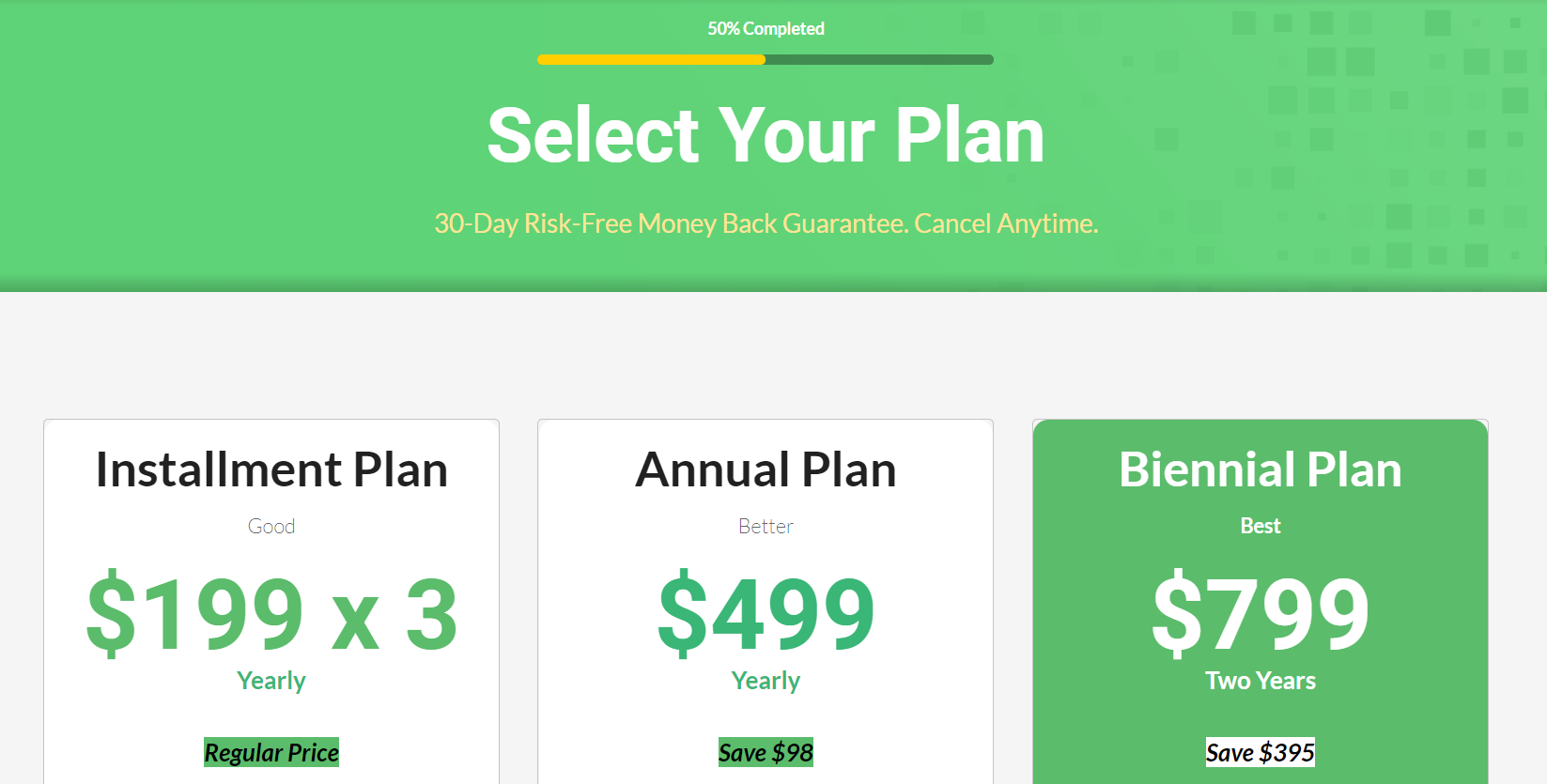Click the $499 price
The height and width of the screenshot is (784, 1547).
[x=766, y=614]
